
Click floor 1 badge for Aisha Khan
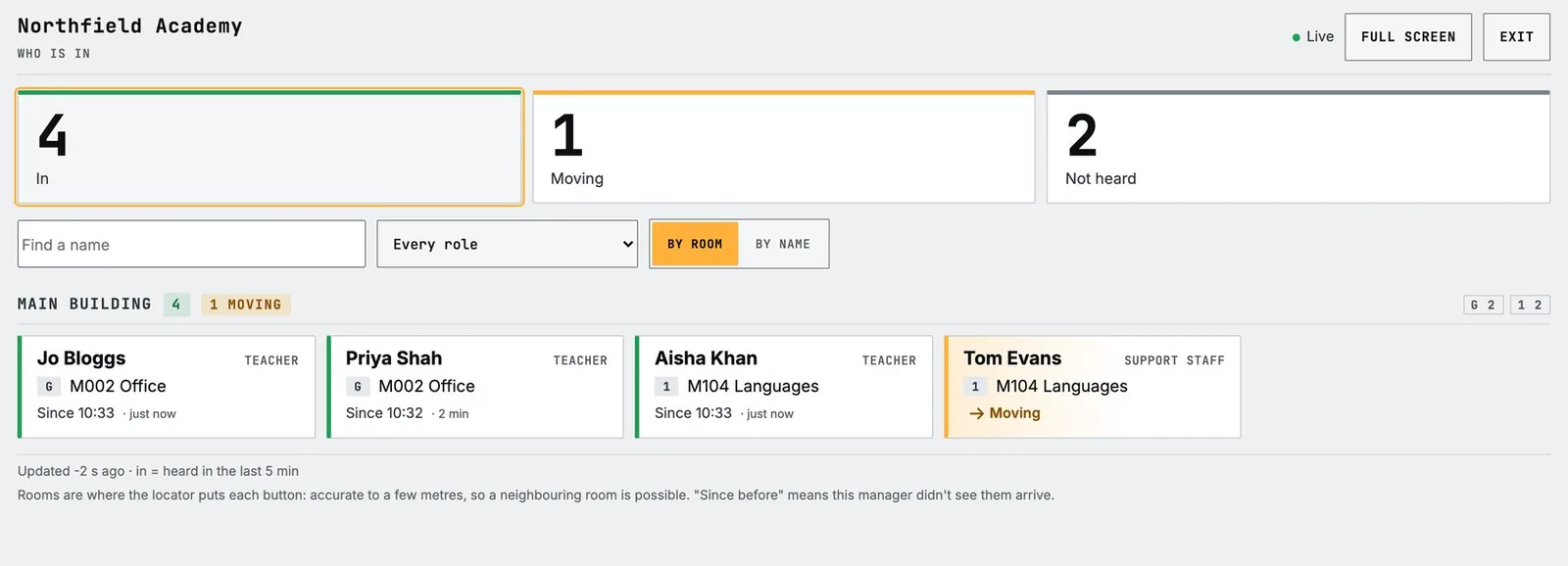point(666,387)
